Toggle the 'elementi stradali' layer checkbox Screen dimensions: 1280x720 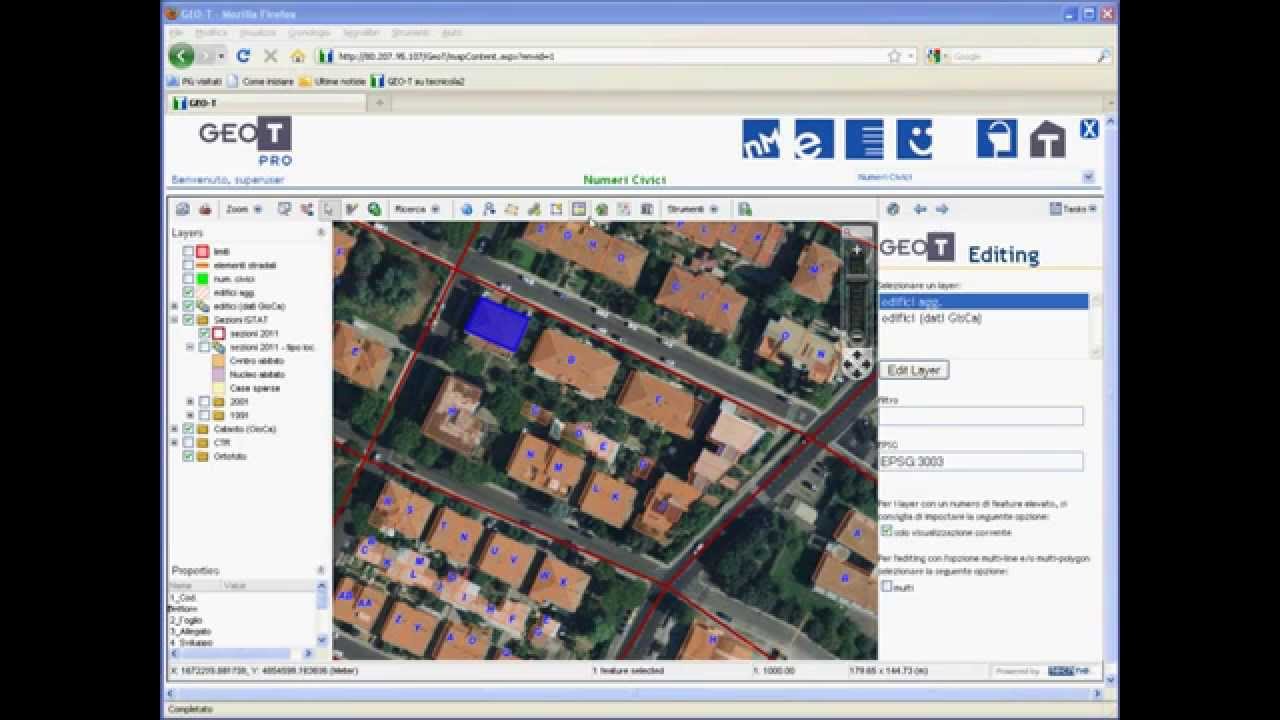[188, 265]
